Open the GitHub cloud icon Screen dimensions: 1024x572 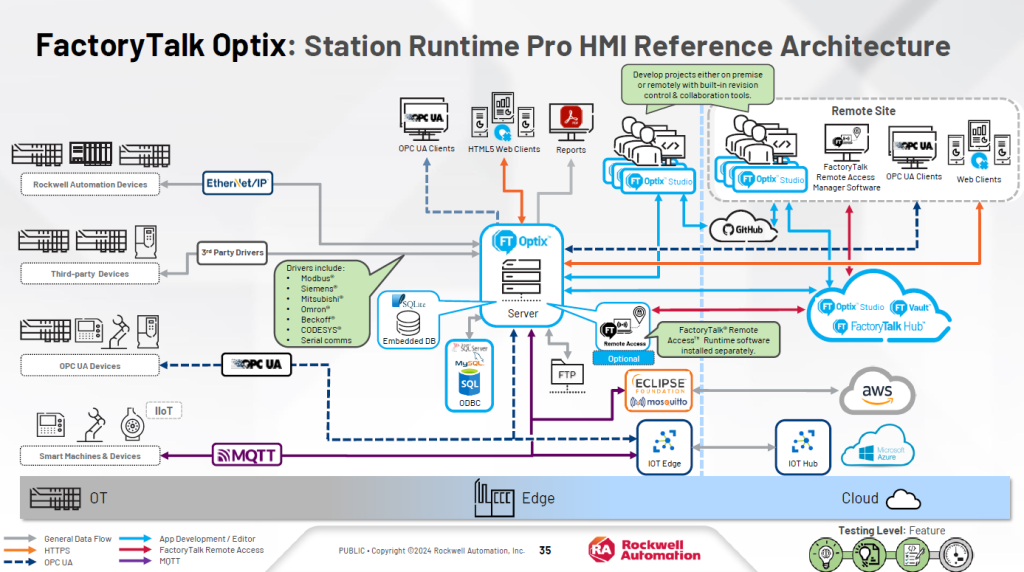point(743,228)
